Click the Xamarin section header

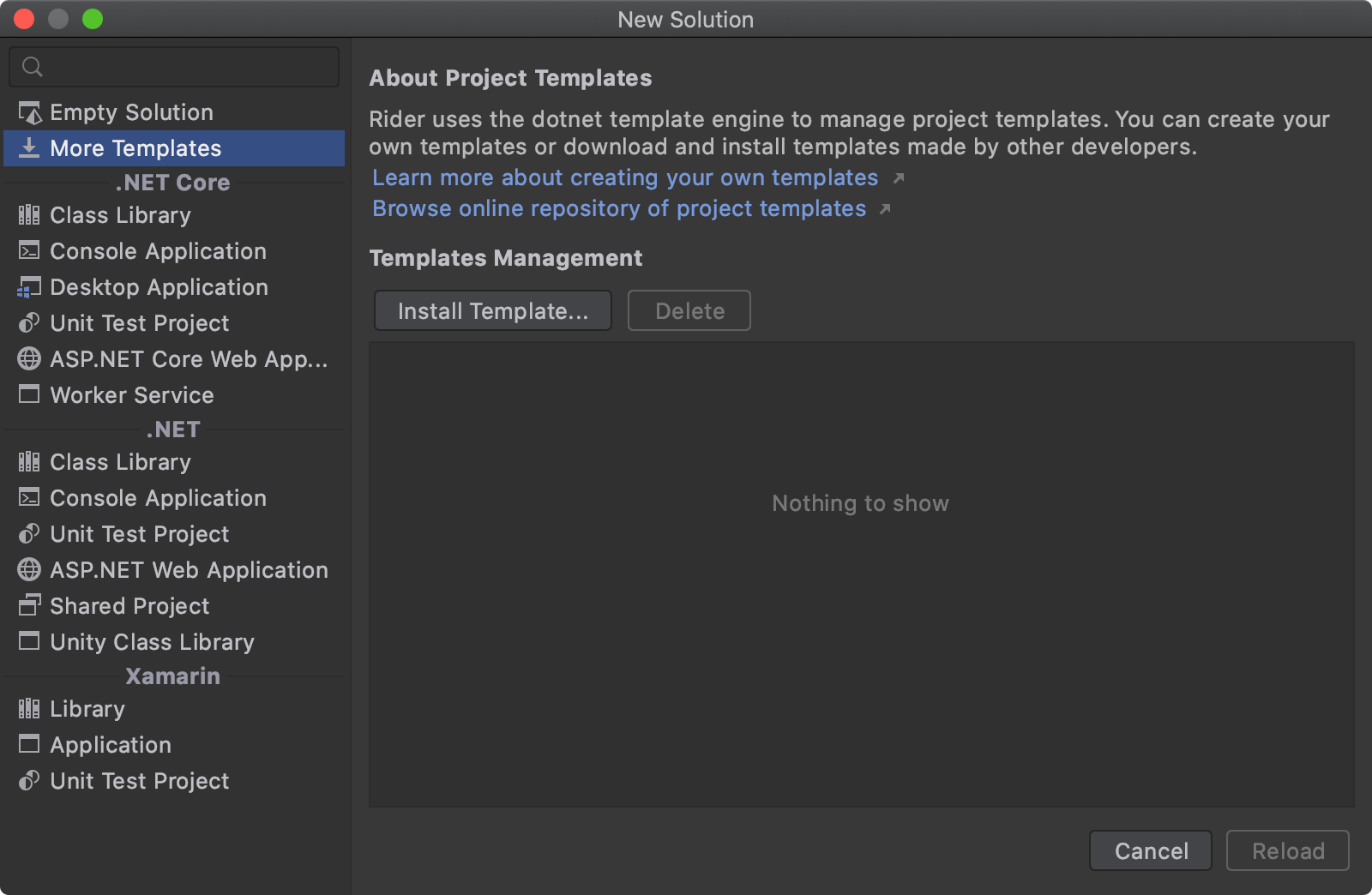pos(173,676)
